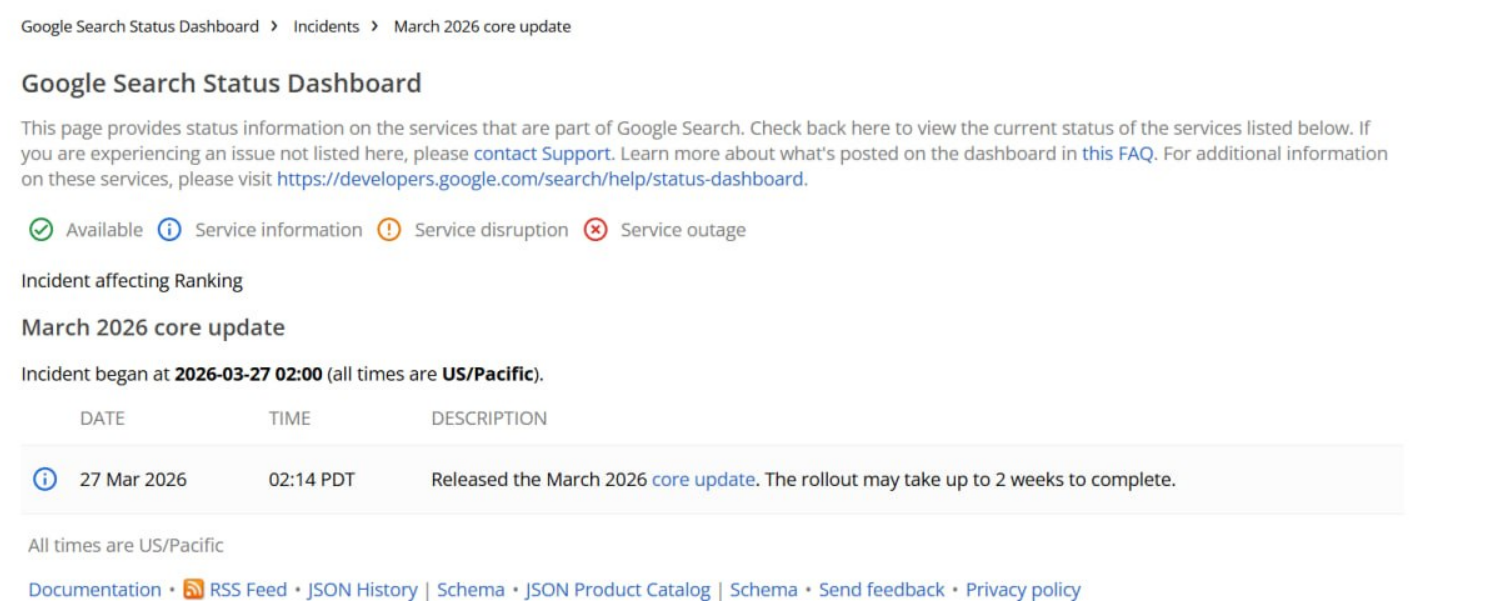Open the this FAQ link
The height and width of the screenshot is (601, 1489).
(x=1117, y=153)
